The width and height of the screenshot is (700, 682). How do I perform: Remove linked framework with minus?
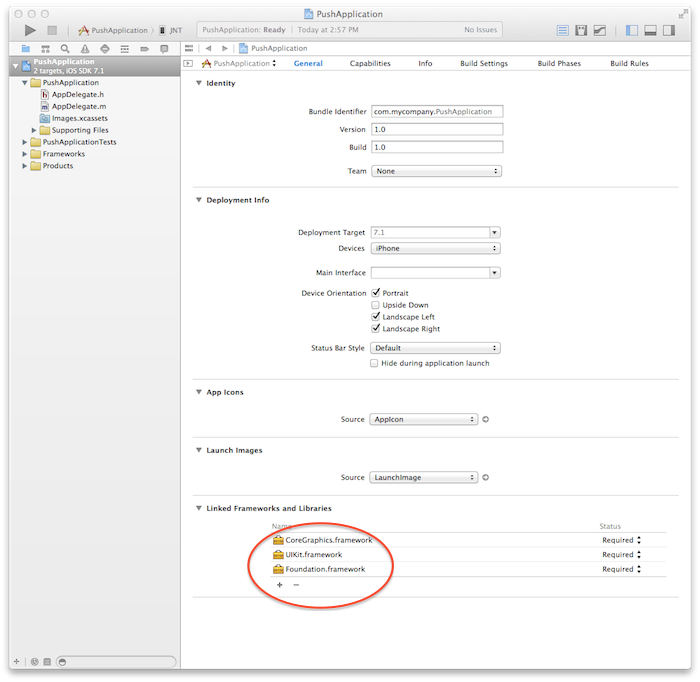pyautogui.click(x=296, y=585)
